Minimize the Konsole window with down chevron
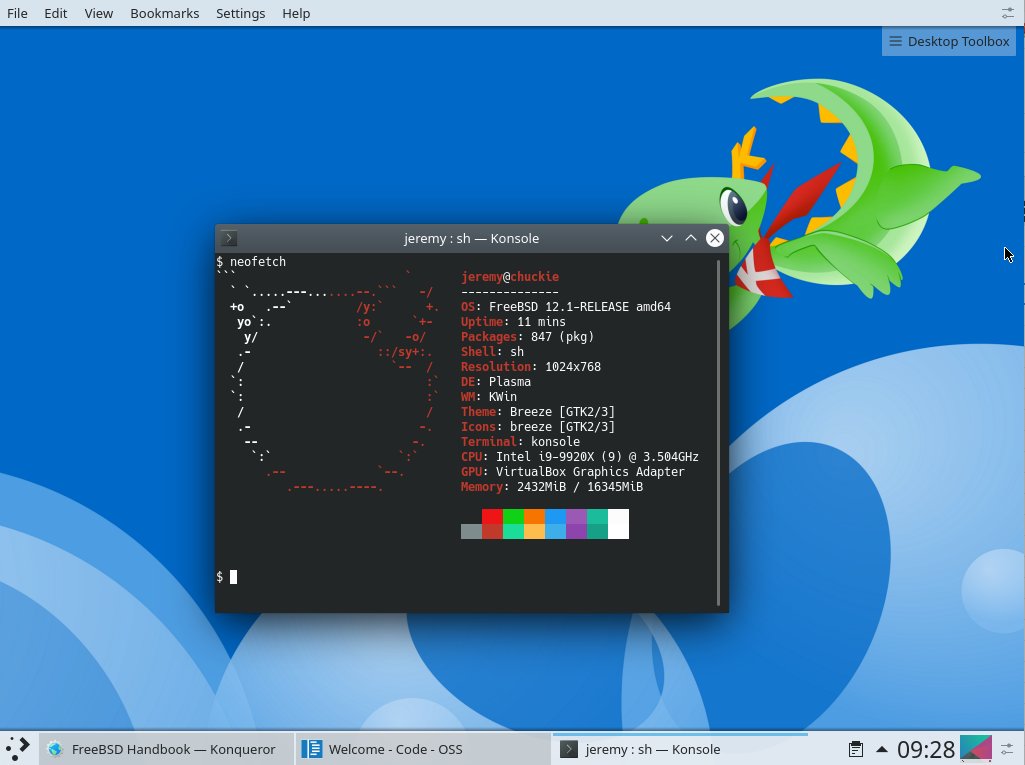Viewport: 1025px width, 765px height. (x=667, y=238)
